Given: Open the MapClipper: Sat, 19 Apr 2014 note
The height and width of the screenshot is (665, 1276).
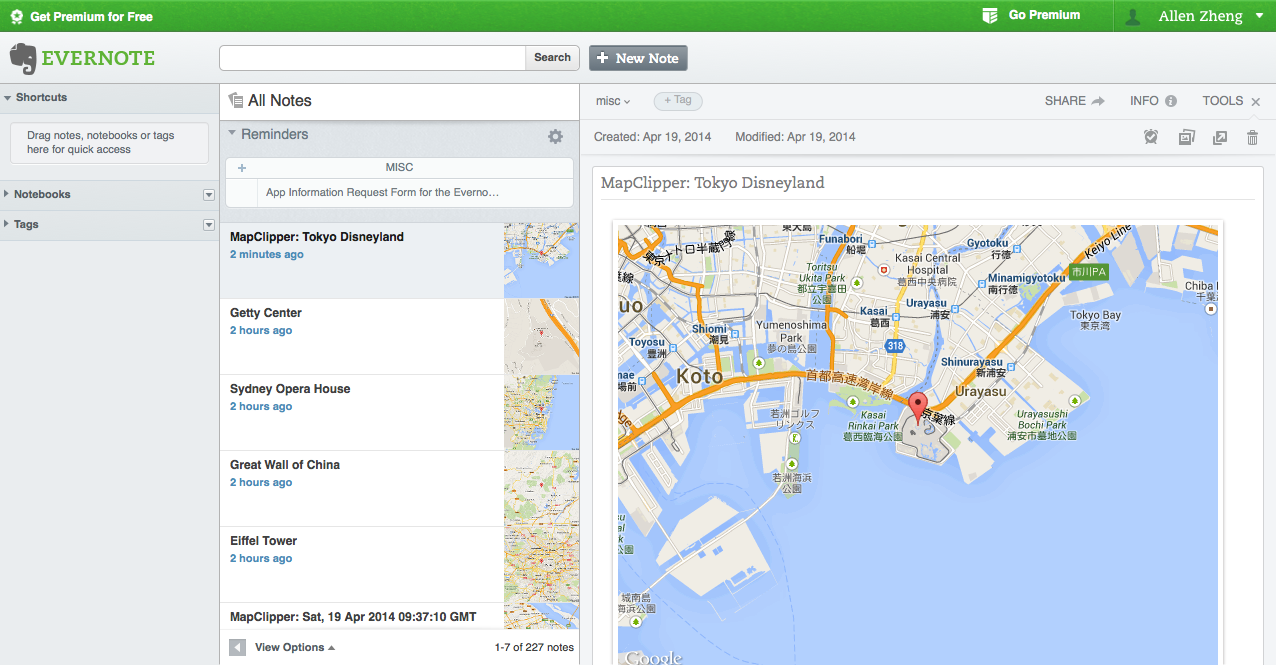Looking at the screenshot, I should (x=362, y=616).
